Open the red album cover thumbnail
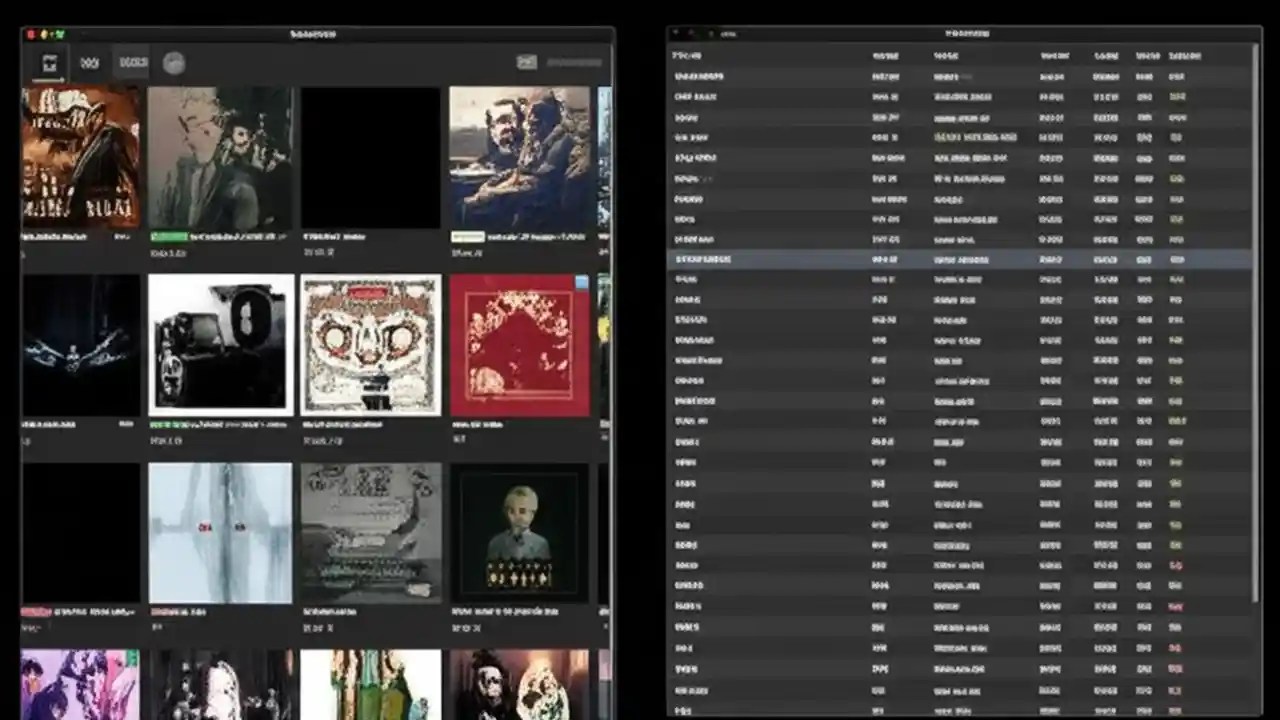 tap(520, 344)
